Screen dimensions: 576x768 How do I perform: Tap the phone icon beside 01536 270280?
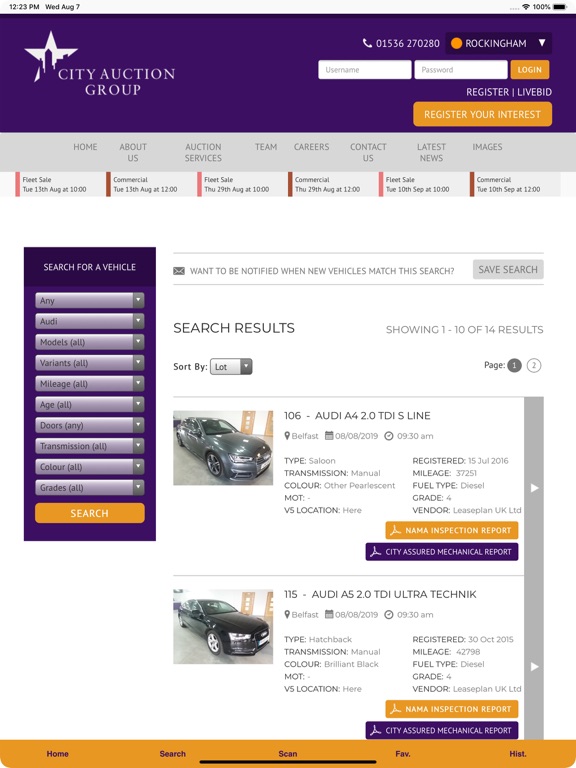tap(367, 43)
